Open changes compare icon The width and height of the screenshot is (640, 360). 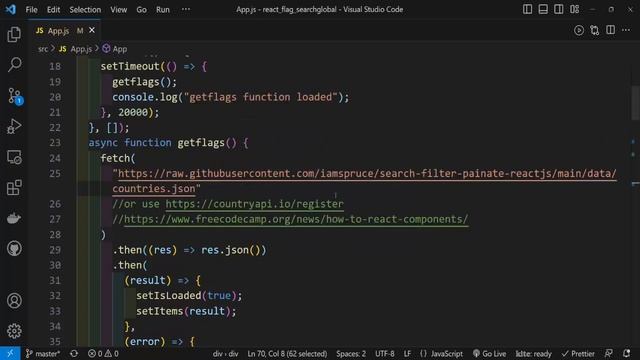(595, 30)
